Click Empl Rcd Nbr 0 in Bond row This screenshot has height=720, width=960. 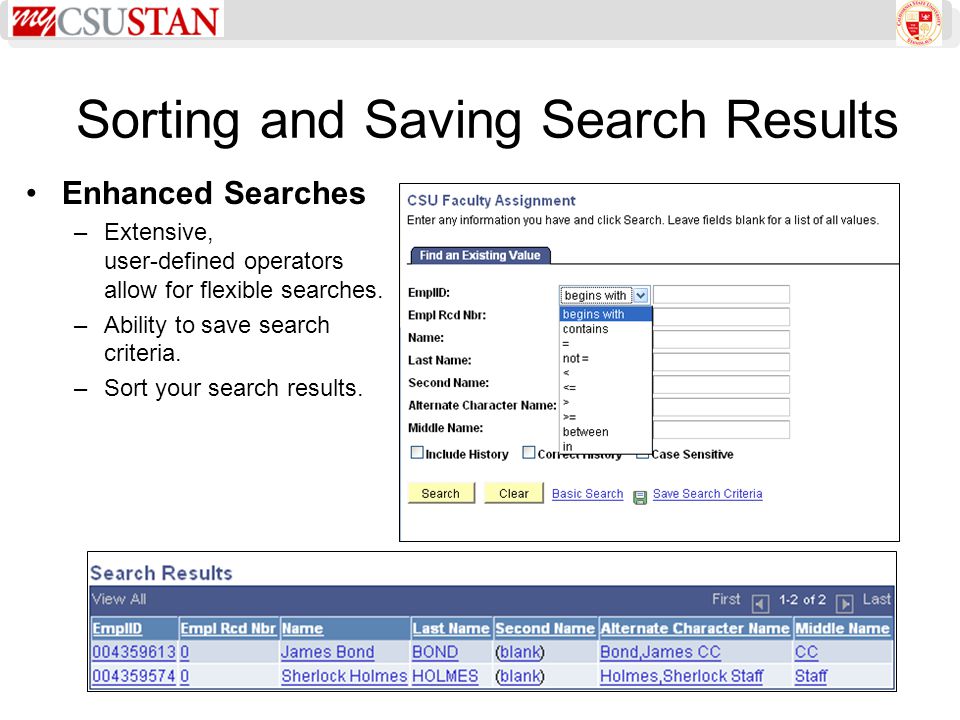[184, 652]
